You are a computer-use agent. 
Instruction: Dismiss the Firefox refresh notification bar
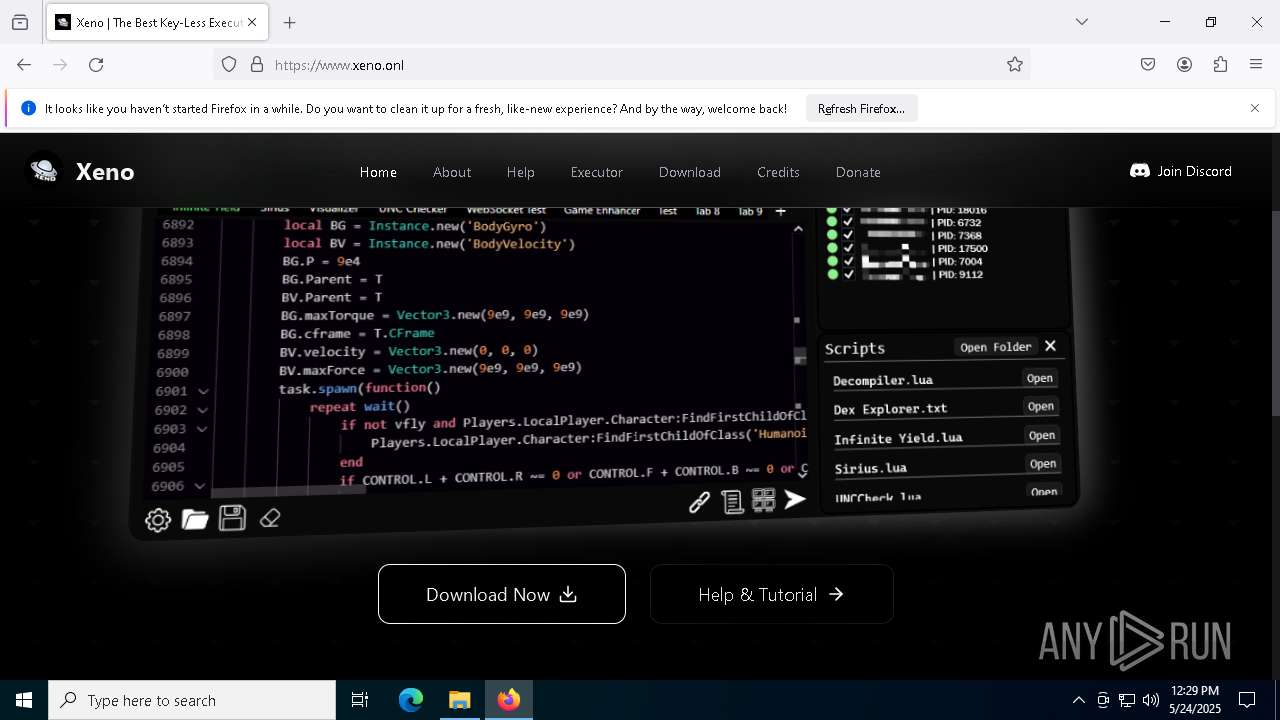click(x=1255, y=108)
